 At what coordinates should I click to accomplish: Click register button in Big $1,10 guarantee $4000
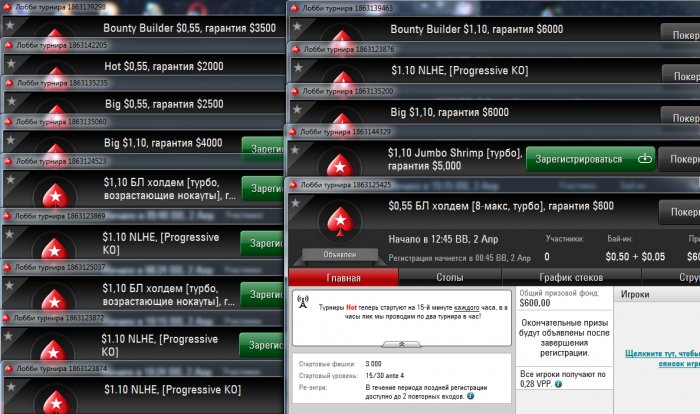(x=262, y=149)
